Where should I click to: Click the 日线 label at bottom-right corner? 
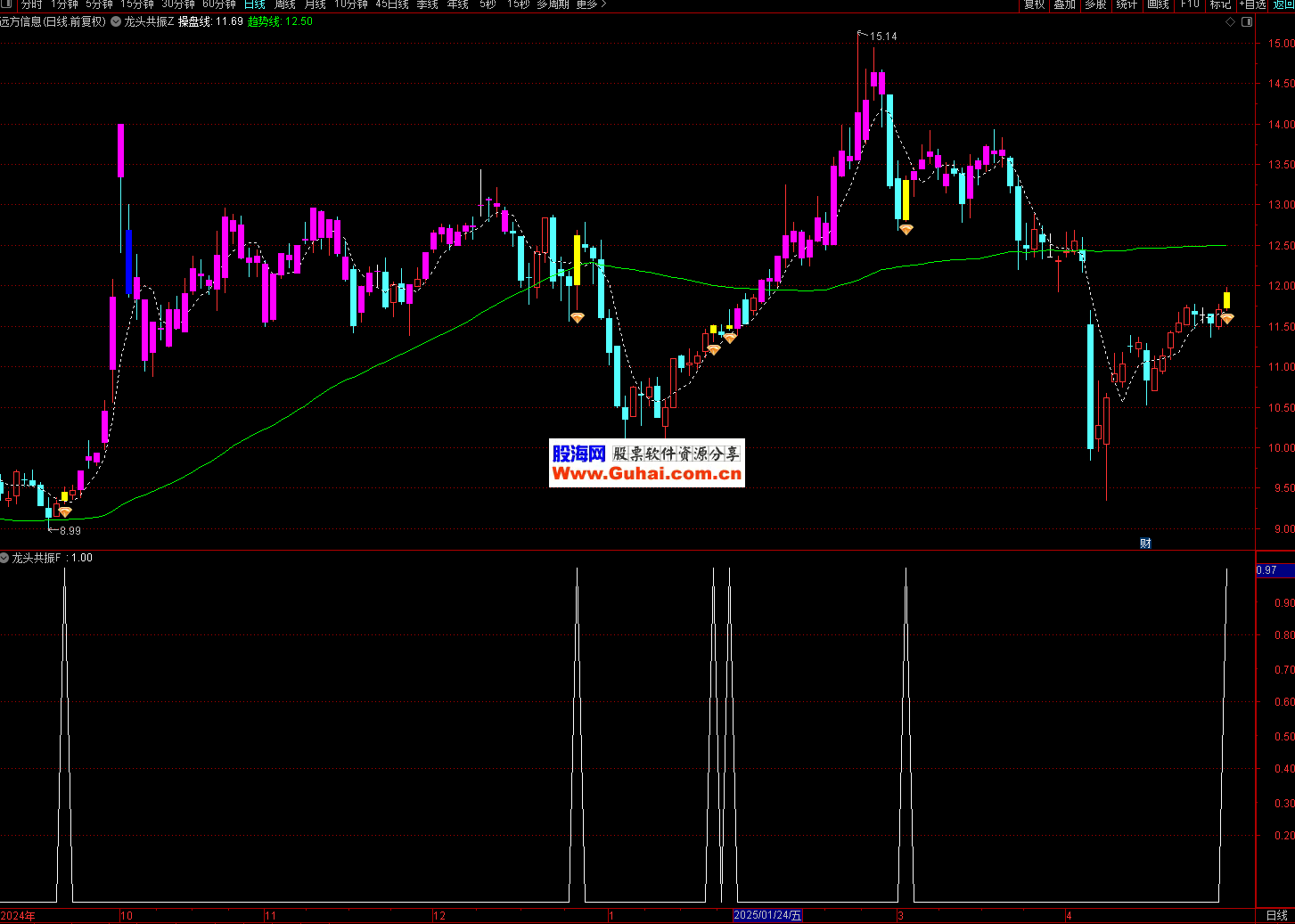click(1276, 915)
